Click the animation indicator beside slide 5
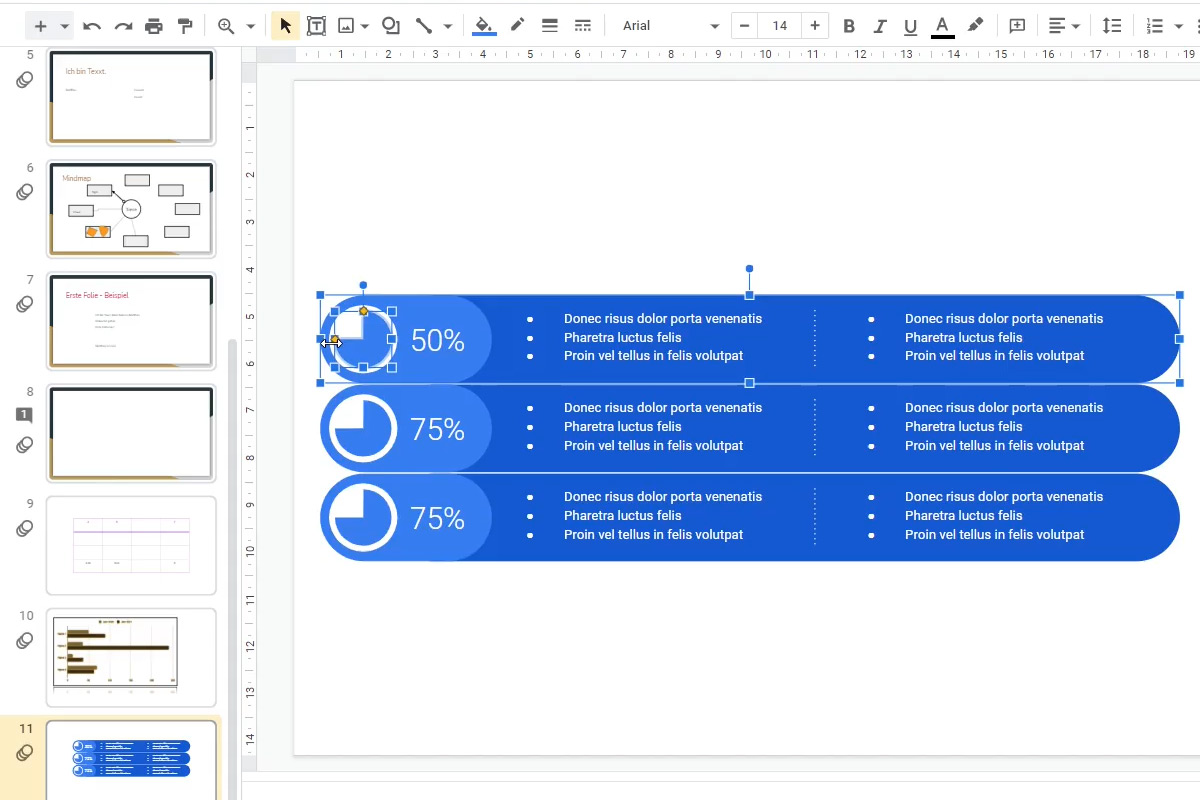Screen dimensions: 1200x800 (25, 80)
